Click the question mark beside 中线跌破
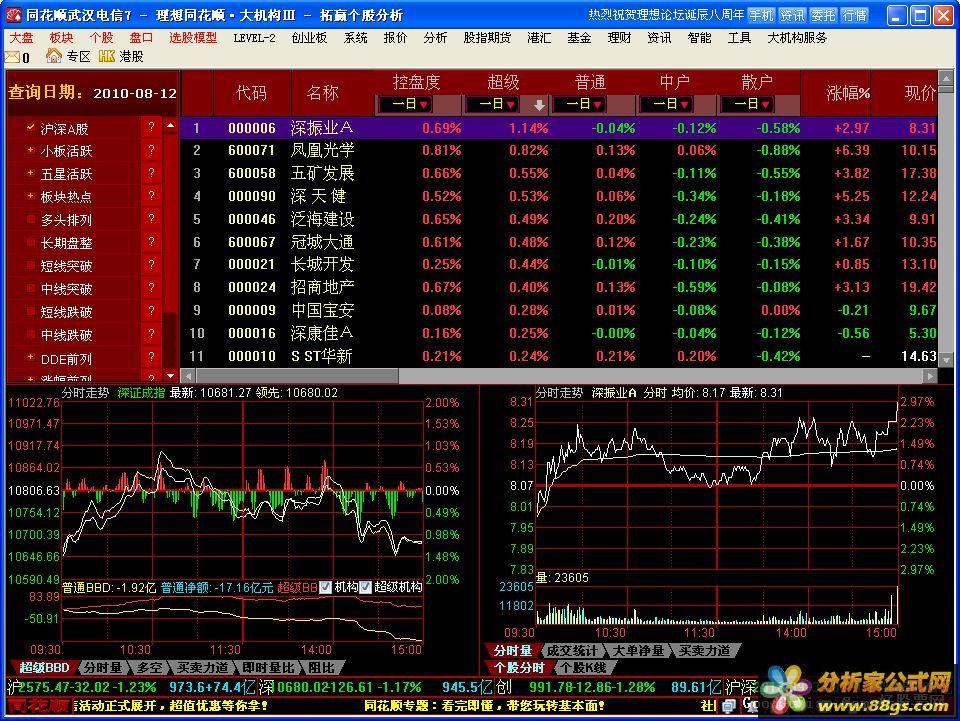Viewport: 960px width, 721px height. click(151, 334)
